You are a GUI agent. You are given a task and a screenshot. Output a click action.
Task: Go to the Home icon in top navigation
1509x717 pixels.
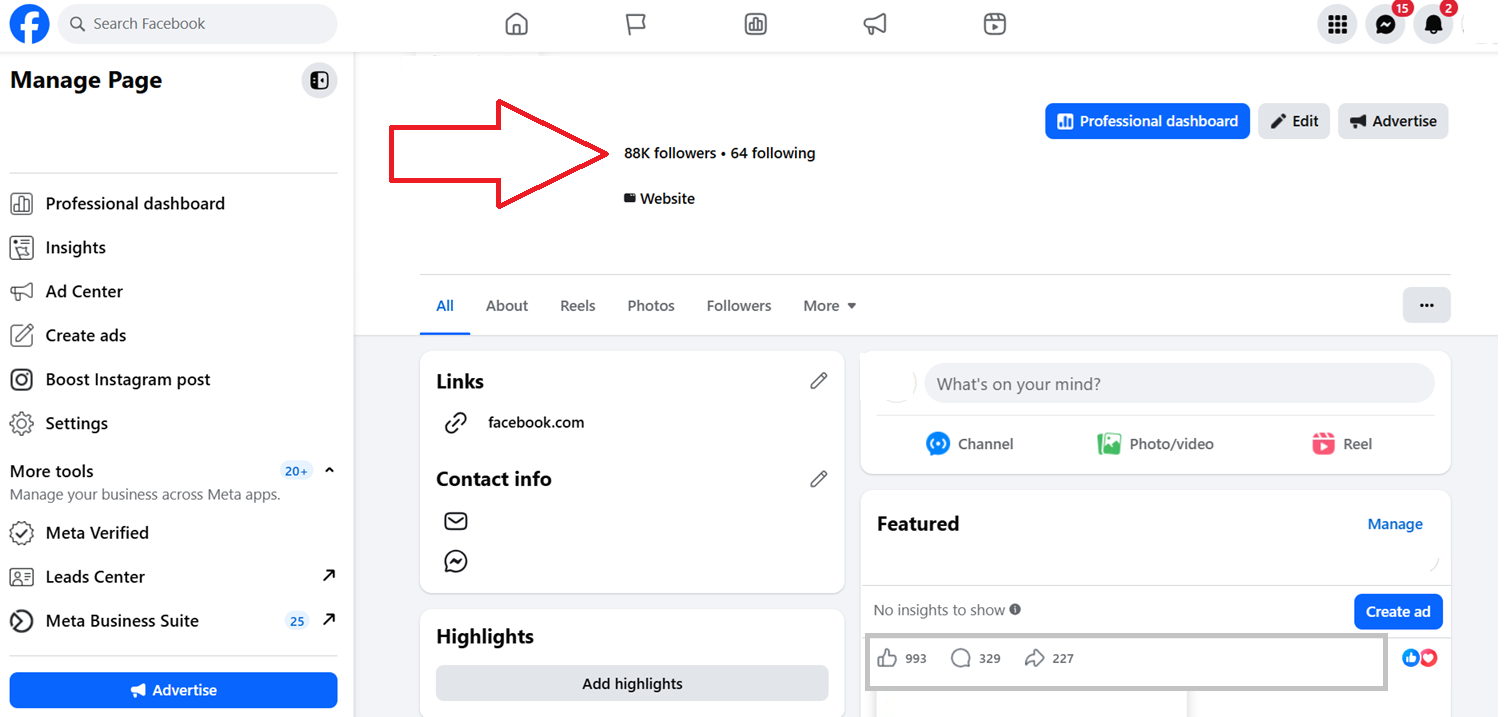coord(516,24)
